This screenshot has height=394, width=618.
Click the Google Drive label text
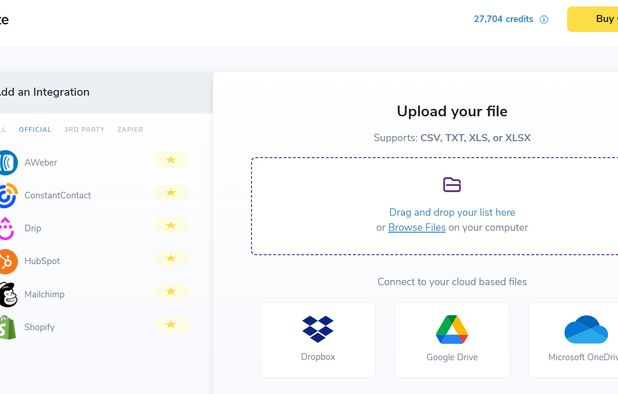(452, 357)
